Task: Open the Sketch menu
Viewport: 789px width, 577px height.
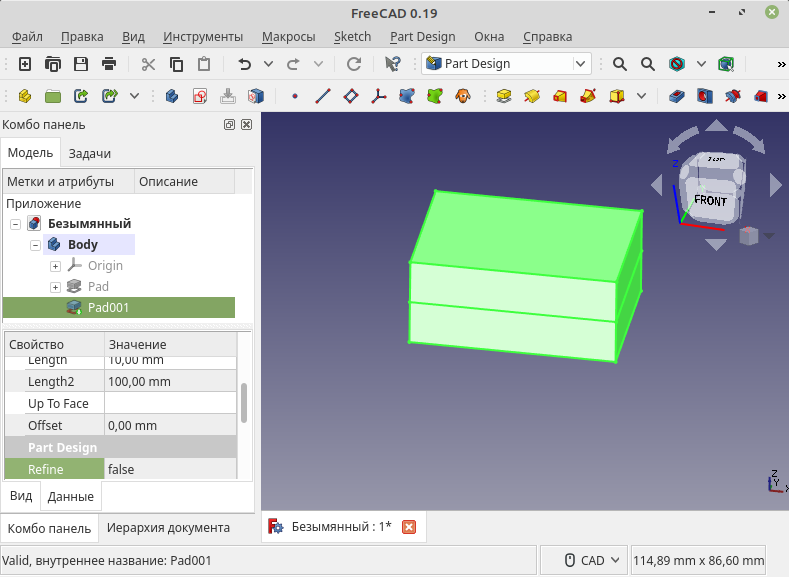Action: 352,37
